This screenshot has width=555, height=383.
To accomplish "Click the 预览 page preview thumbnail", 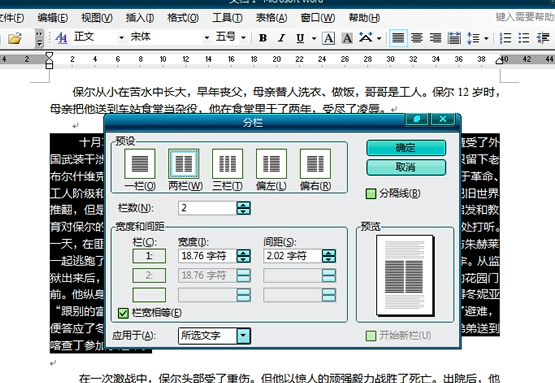I will pyautogui.click(x=405, y=275).
